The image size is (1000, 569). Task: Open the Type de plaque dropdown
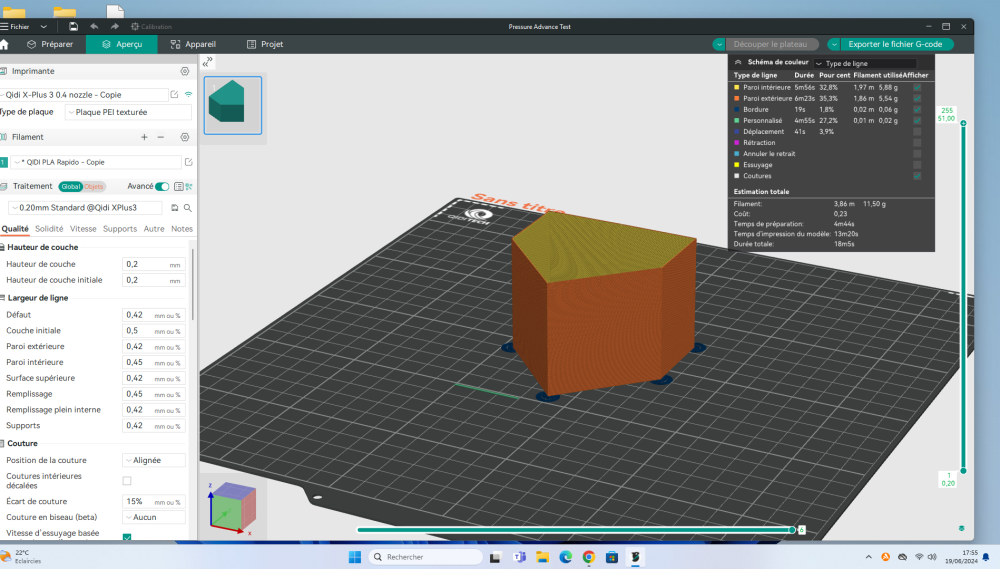click(128, 112)
